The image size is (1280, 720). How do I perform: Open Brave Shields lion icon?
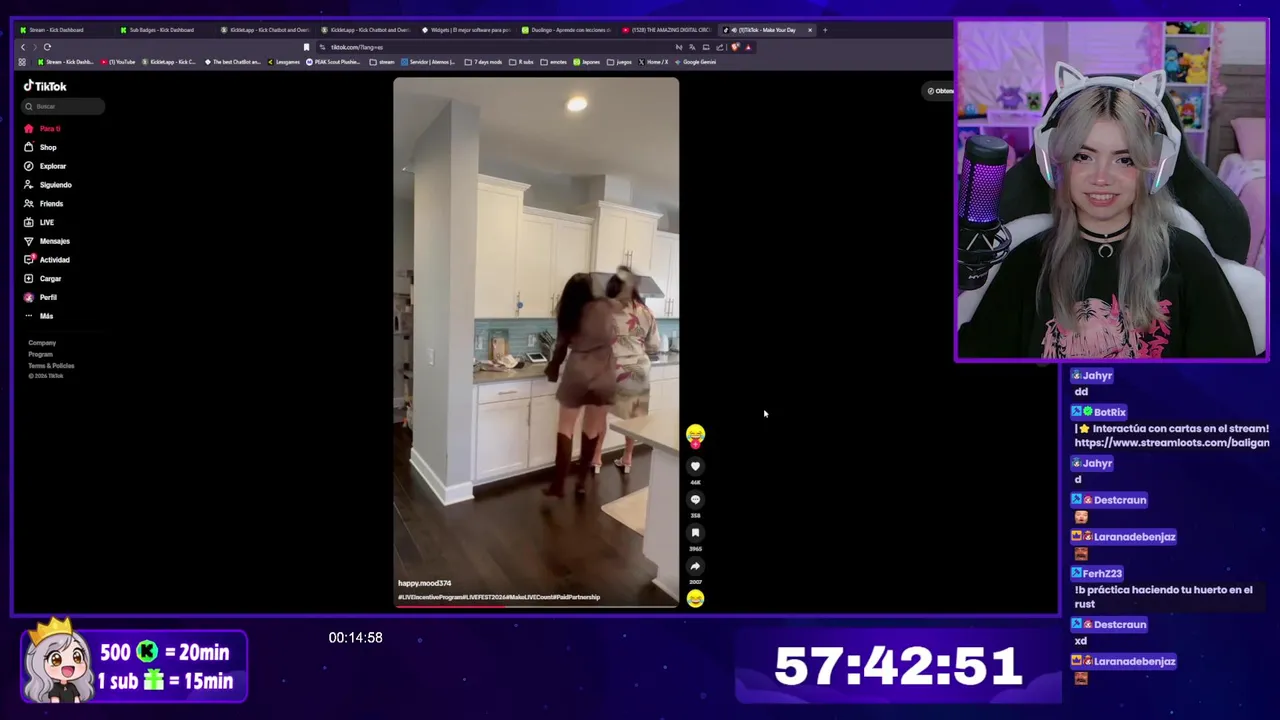click(735, 47)
